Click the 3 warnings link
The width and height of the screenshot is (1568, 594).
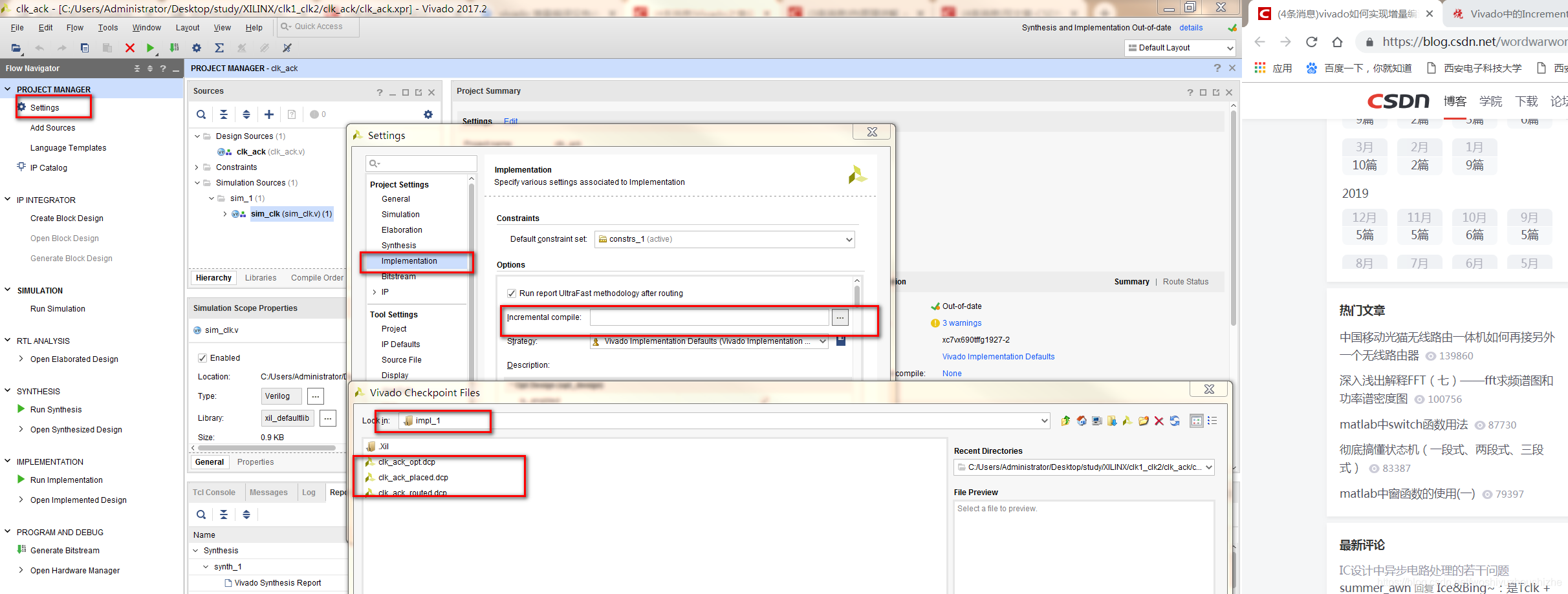[x=962, y=323]
